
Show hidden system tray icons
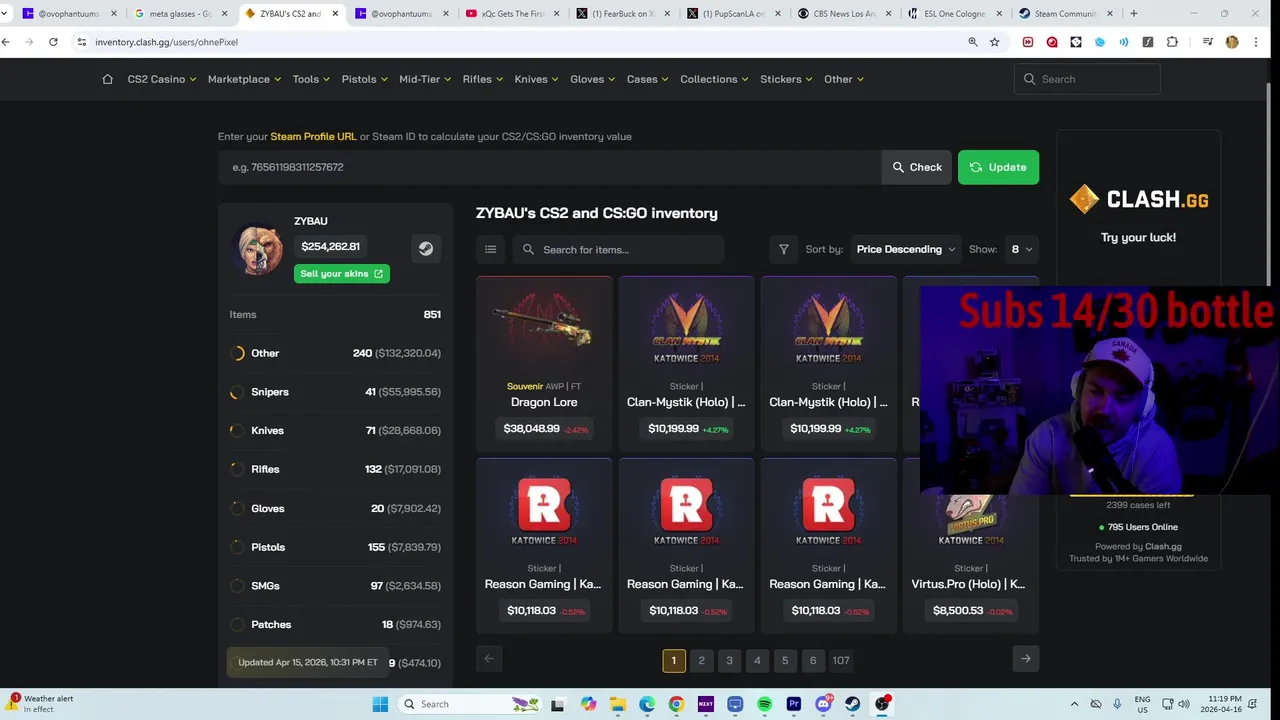click(x=1074, y=704)
